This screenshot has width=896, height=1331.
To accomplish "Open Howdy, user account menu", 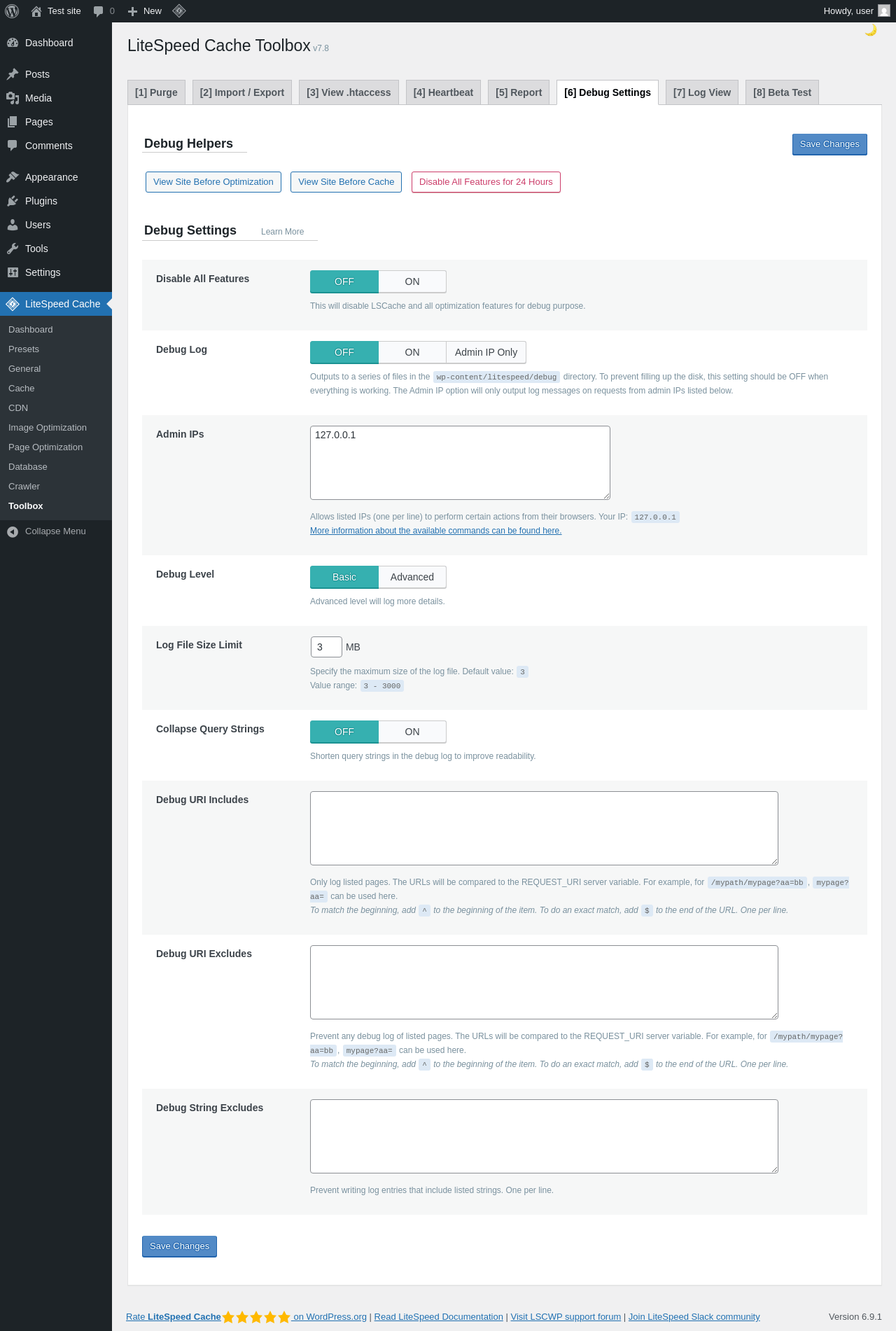I will tap(857, 11).
